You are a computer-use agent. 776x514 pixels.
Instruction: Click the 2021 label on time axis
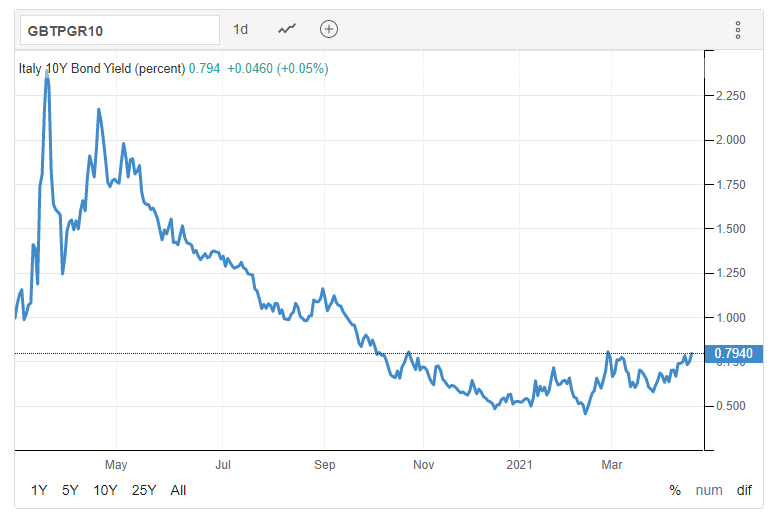coord(519,465)
